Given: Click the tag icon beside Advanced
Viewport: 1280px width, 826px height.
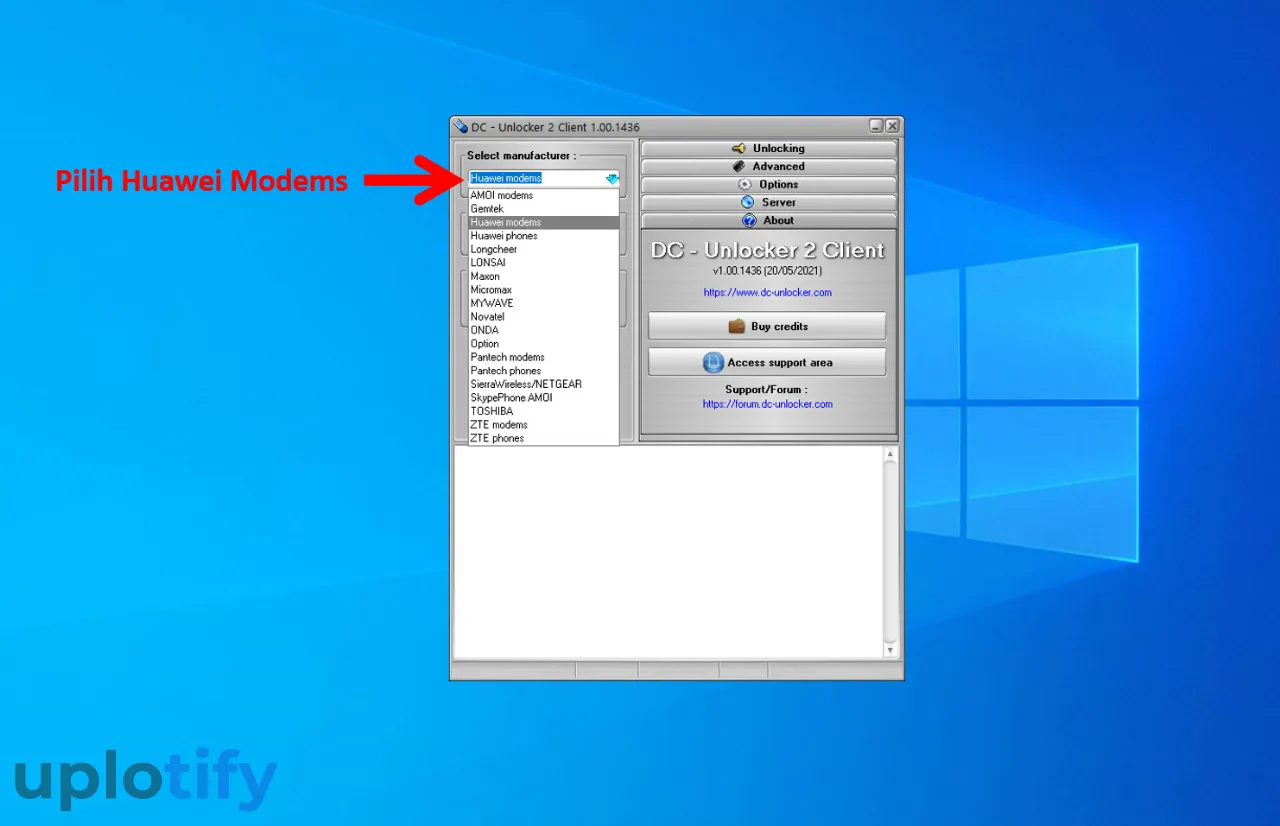Looking at the screenshot, I should 739,167.
